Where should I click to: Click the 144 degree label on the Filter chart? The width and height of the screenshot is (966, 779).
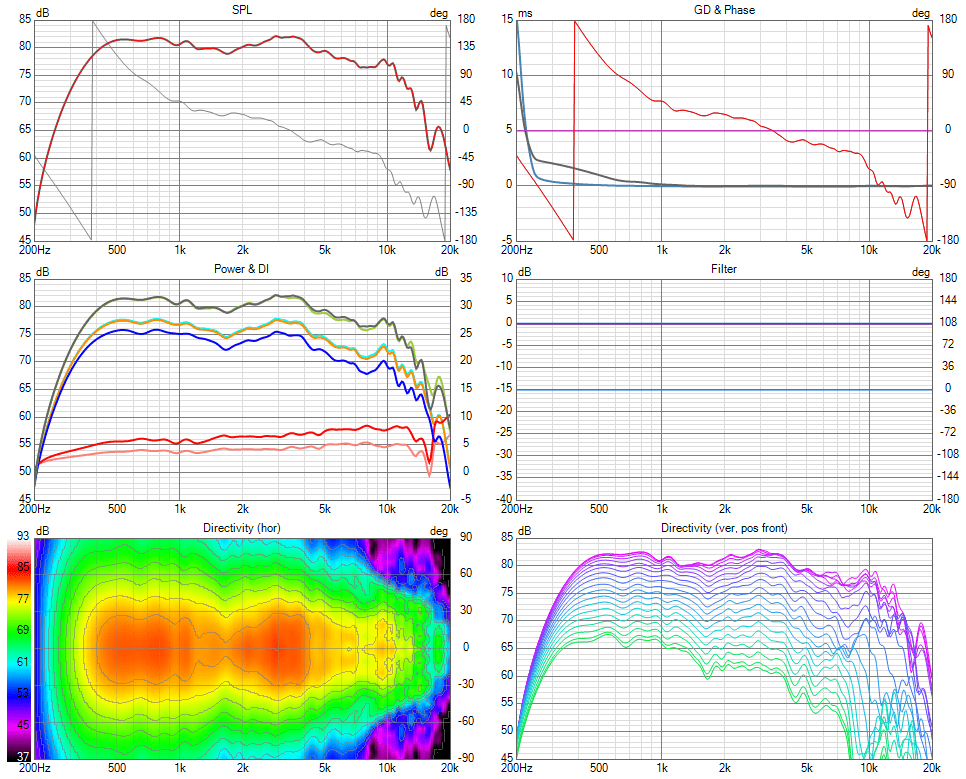click(948, 300)
